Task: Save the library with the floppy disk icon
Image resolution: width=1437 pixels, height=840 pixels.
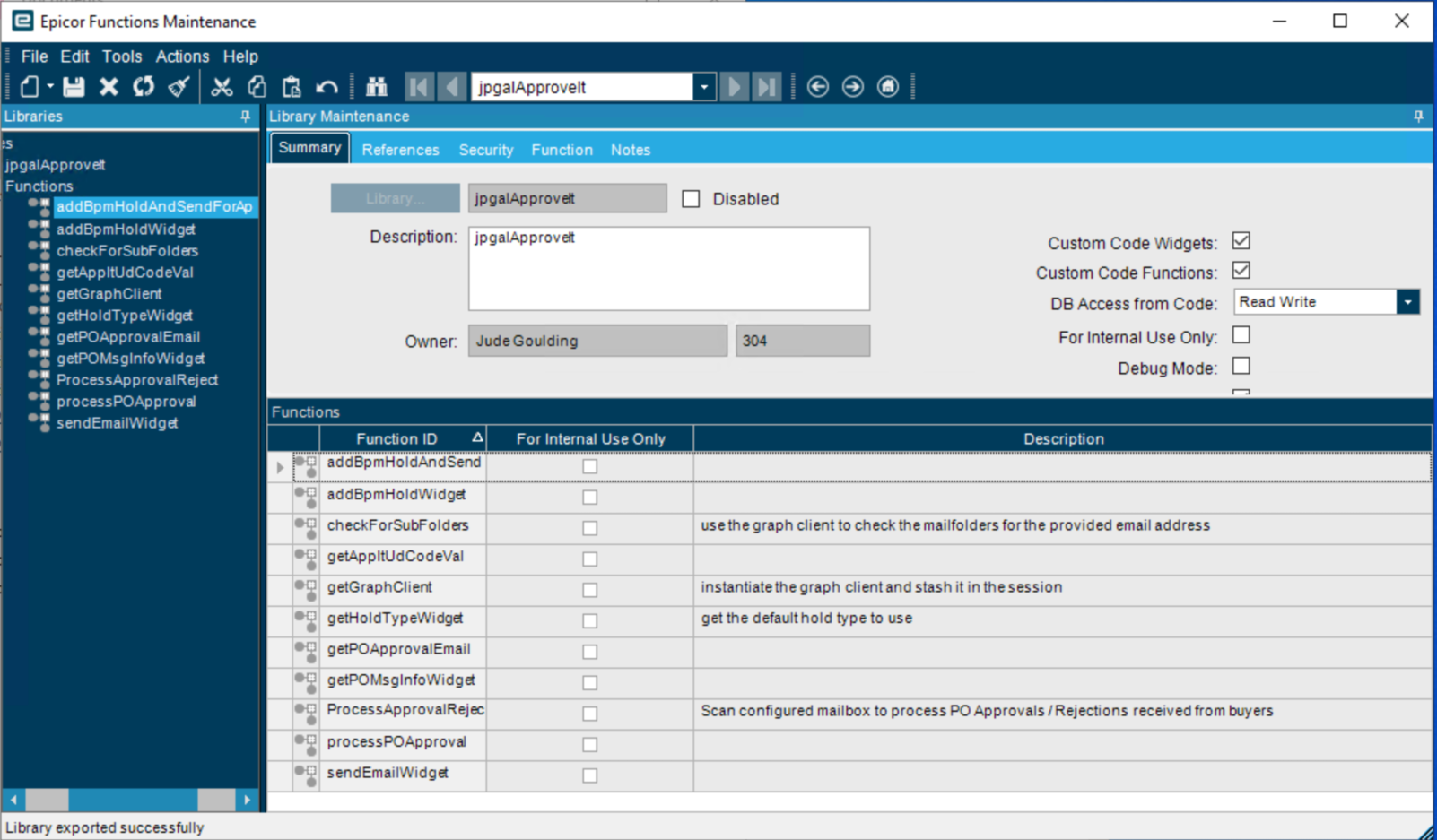Action: click(74, 87)
